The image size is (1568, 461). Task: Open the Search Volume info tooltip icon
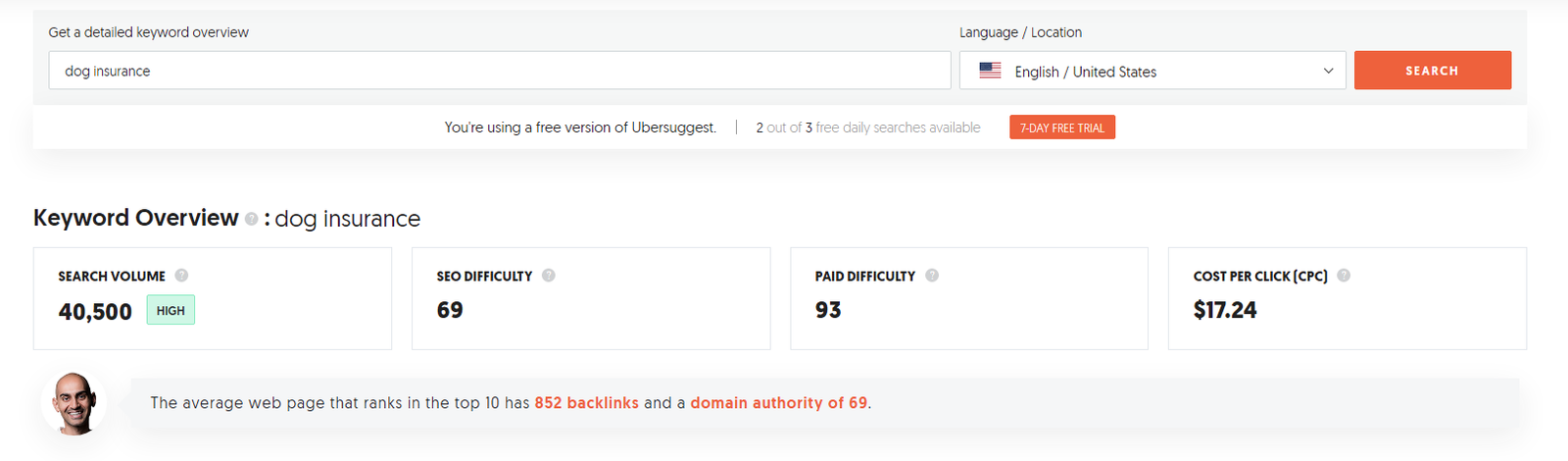181,276
